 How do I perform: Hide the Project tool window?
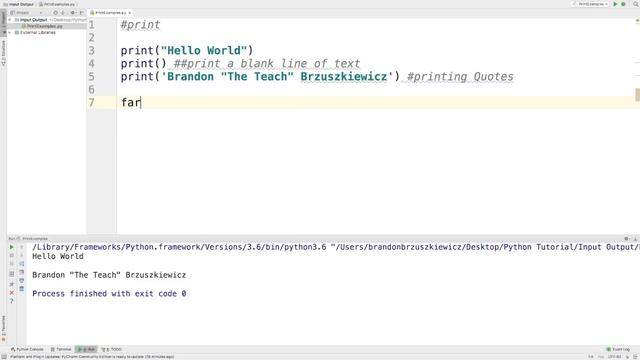(82, 13)
